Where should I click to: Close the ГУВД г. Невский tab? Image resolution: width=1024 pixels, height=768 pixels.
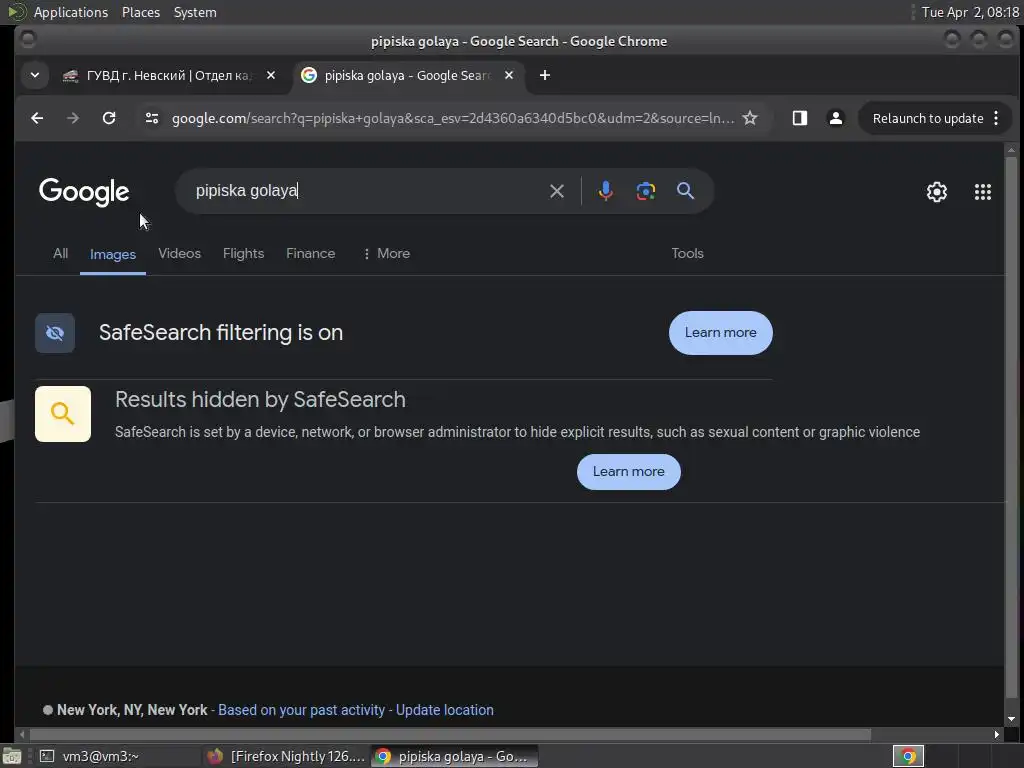271,75
